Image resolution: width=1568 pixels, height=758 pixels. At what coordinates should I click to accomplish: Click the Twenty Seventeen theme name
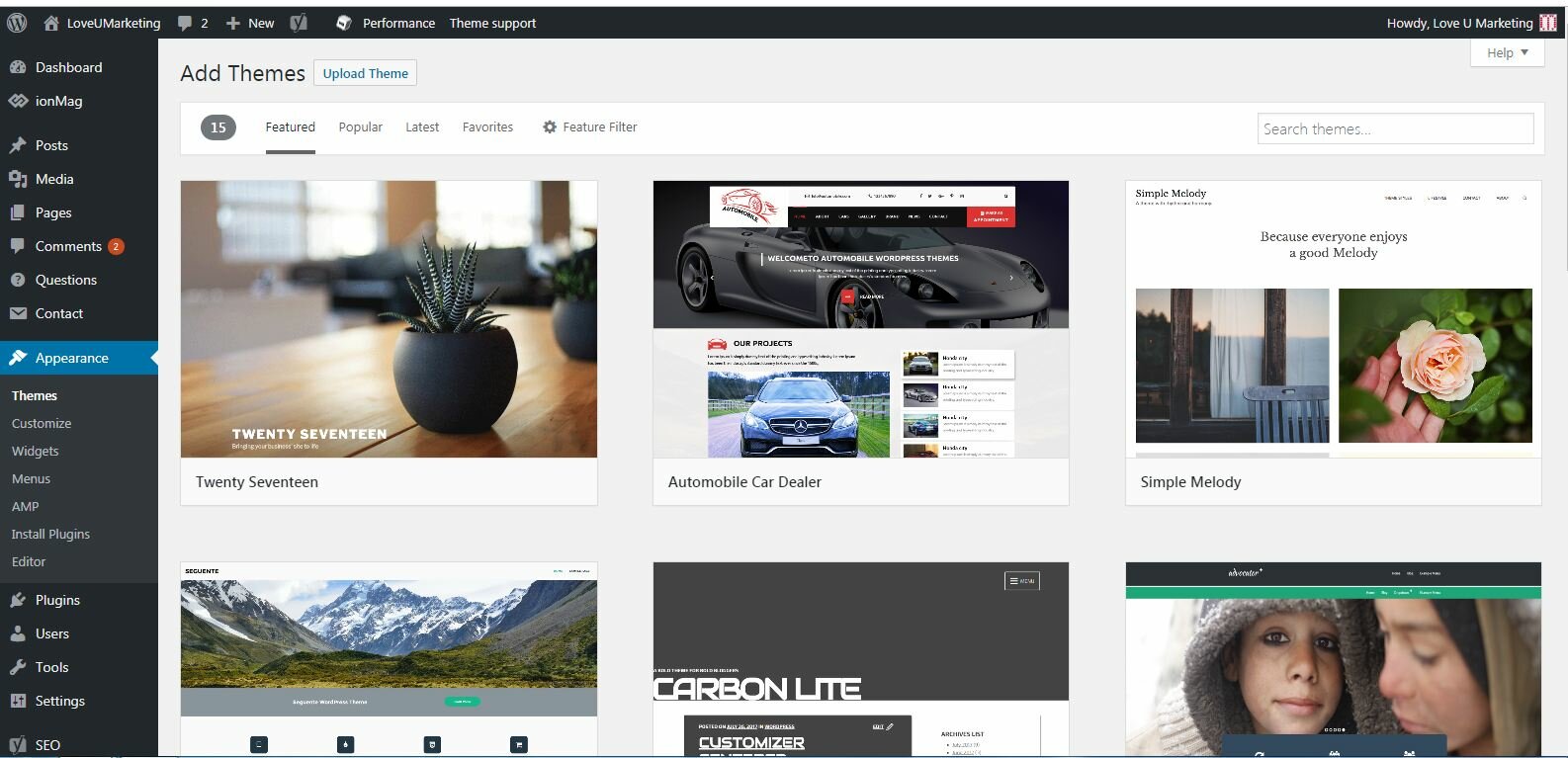[x=257, y=482]
